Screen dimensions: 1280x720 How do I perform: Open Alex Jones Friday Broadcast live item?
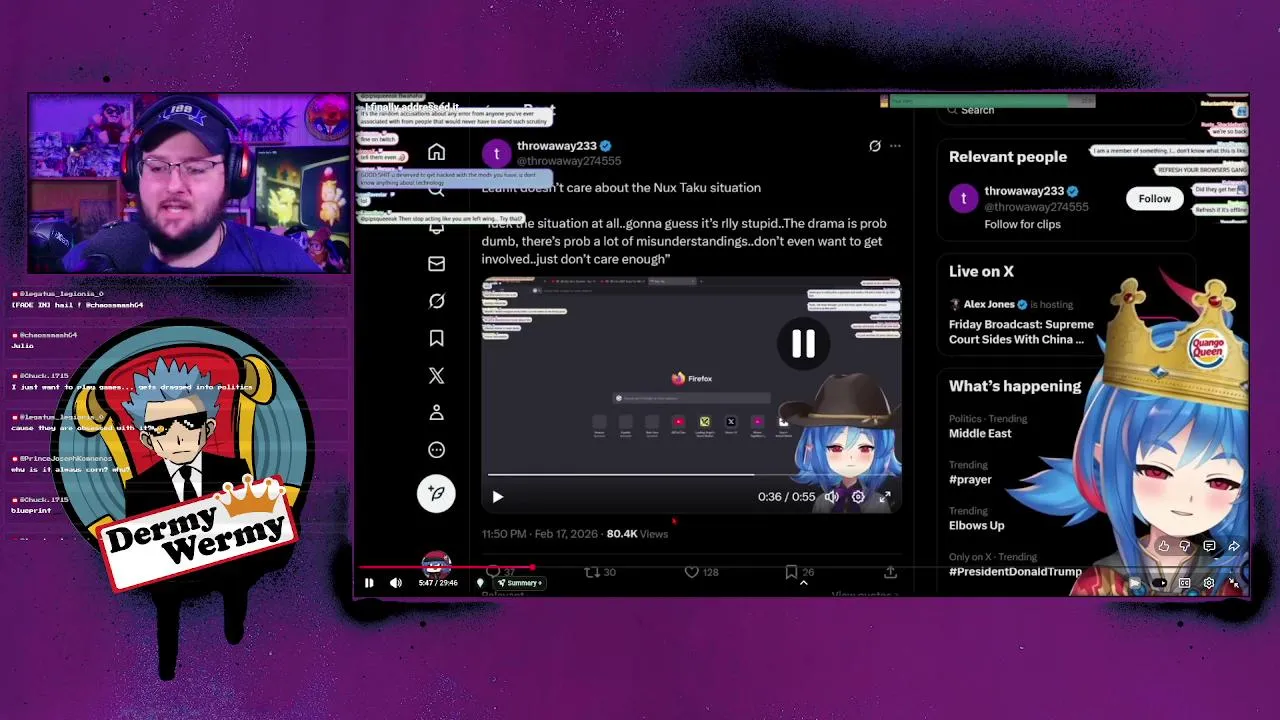[x=1022, y=332]
